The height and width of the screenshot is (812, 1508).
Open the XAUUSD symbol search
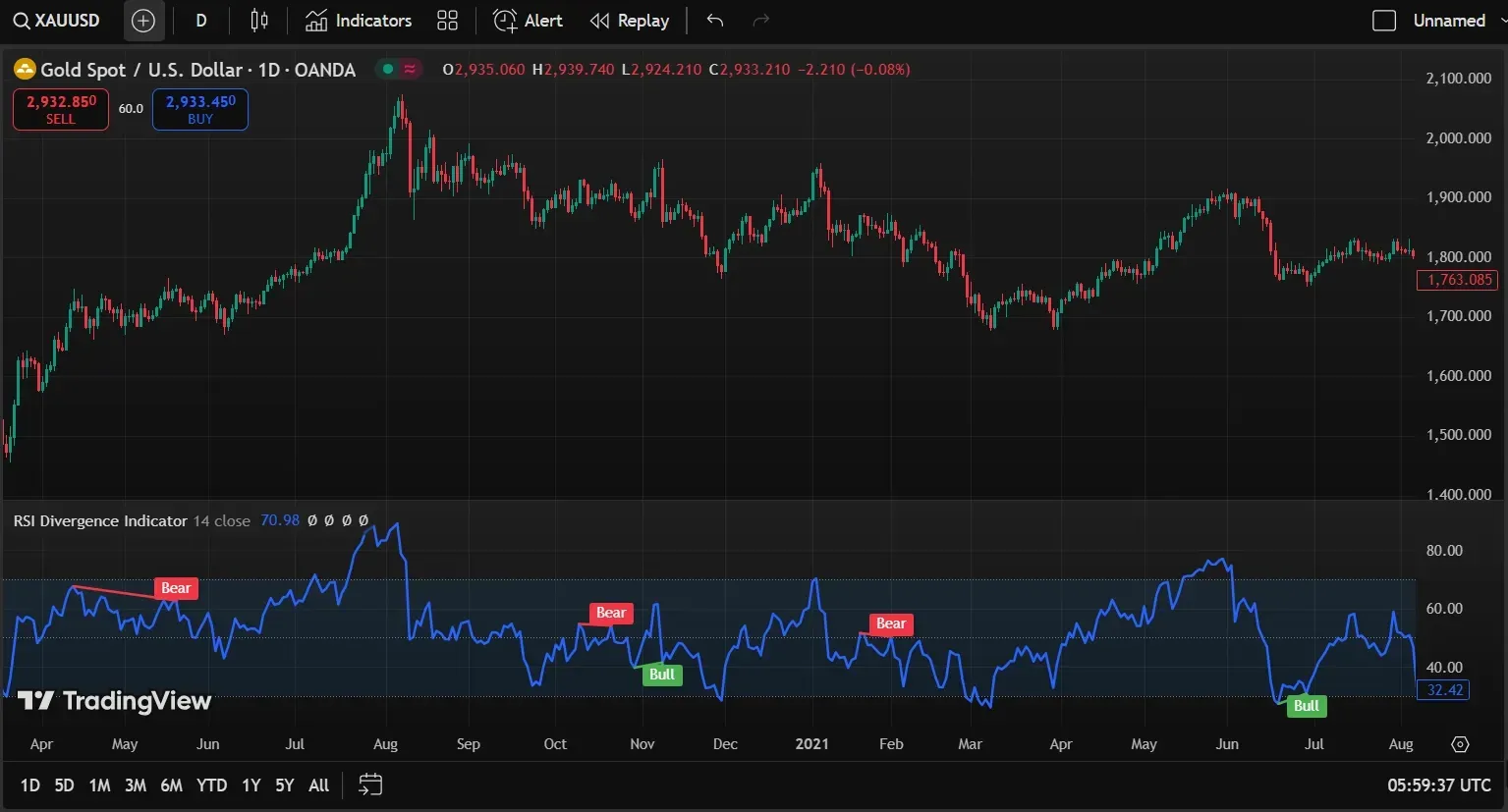click(57, 21)
